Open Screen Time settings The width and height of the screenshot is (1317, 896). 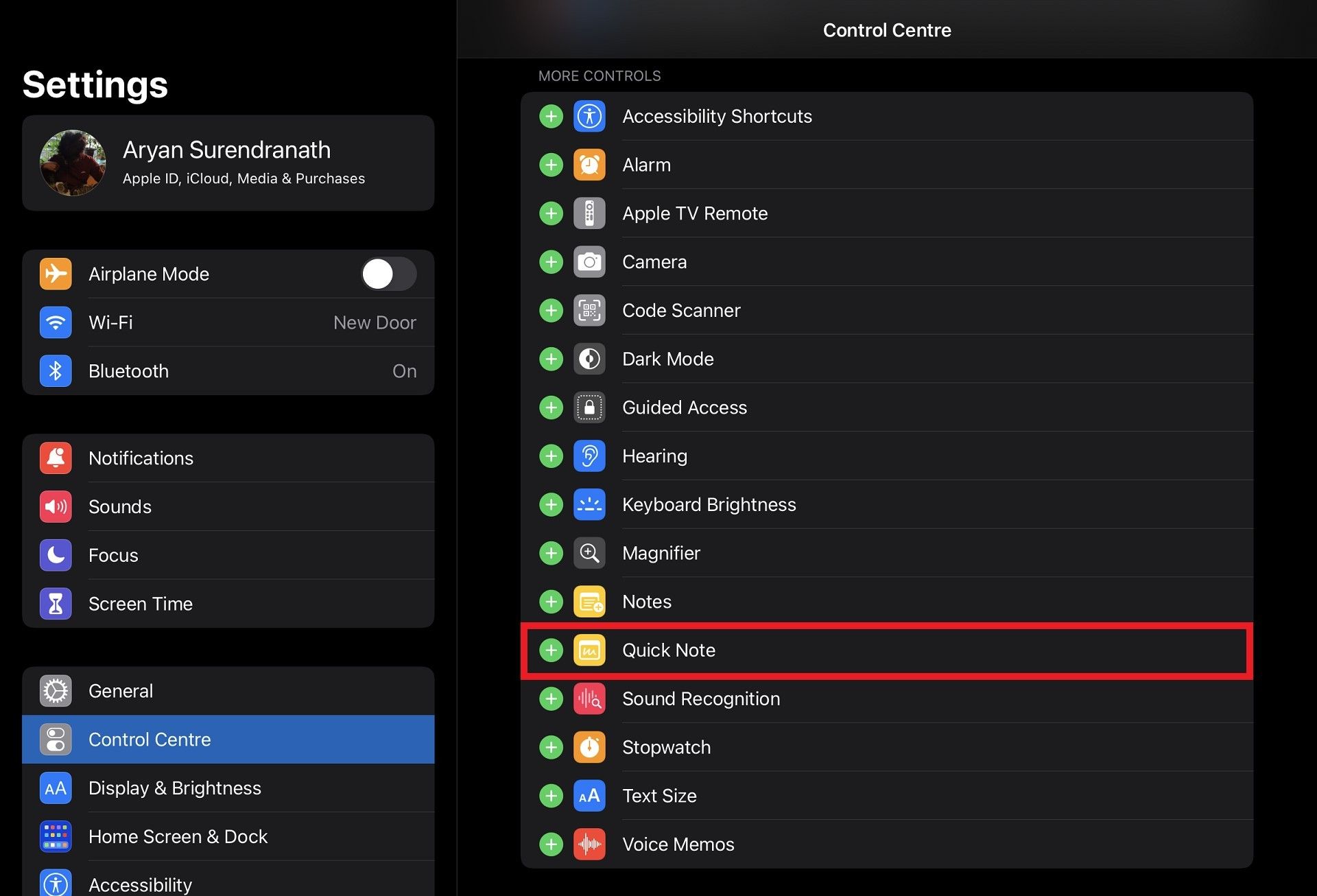click(228, 604)
